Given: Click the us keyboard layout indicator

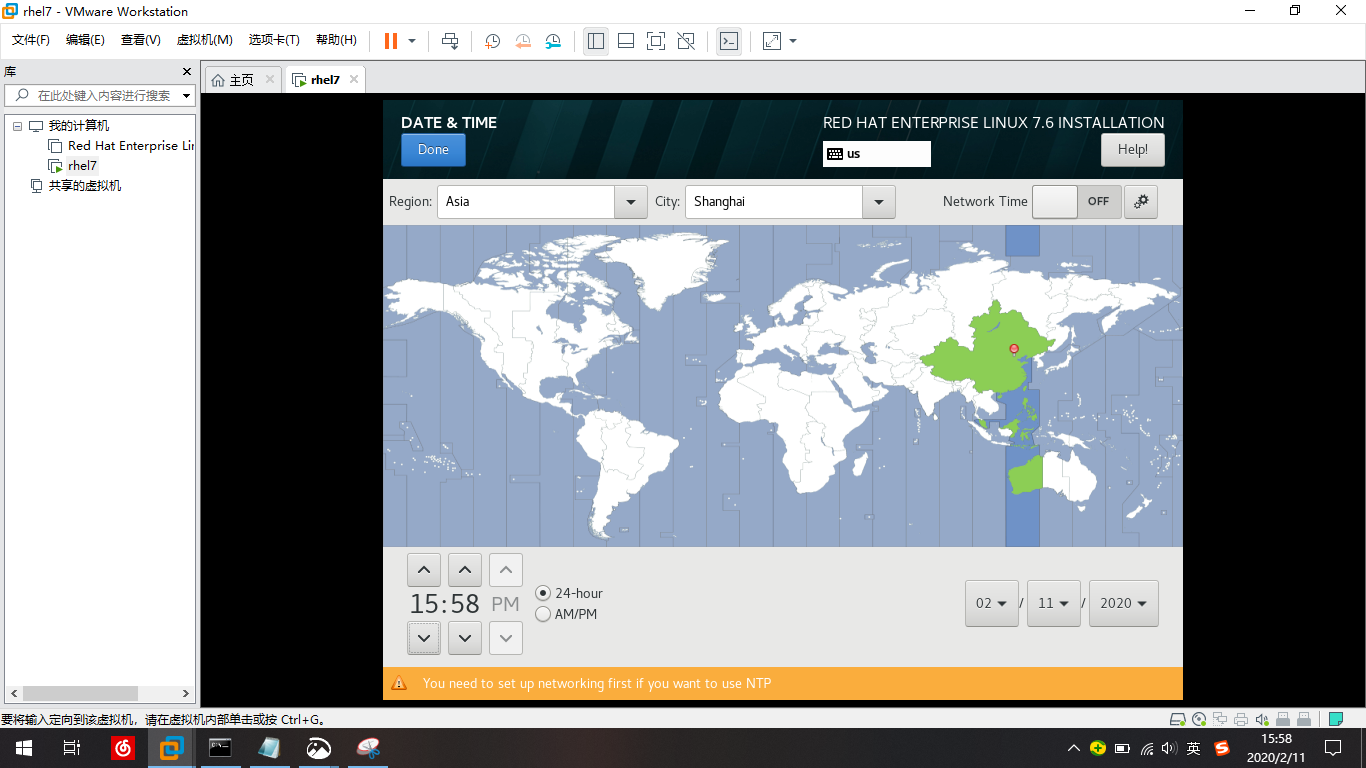Looking at the screenshot, I should (877, 154).
